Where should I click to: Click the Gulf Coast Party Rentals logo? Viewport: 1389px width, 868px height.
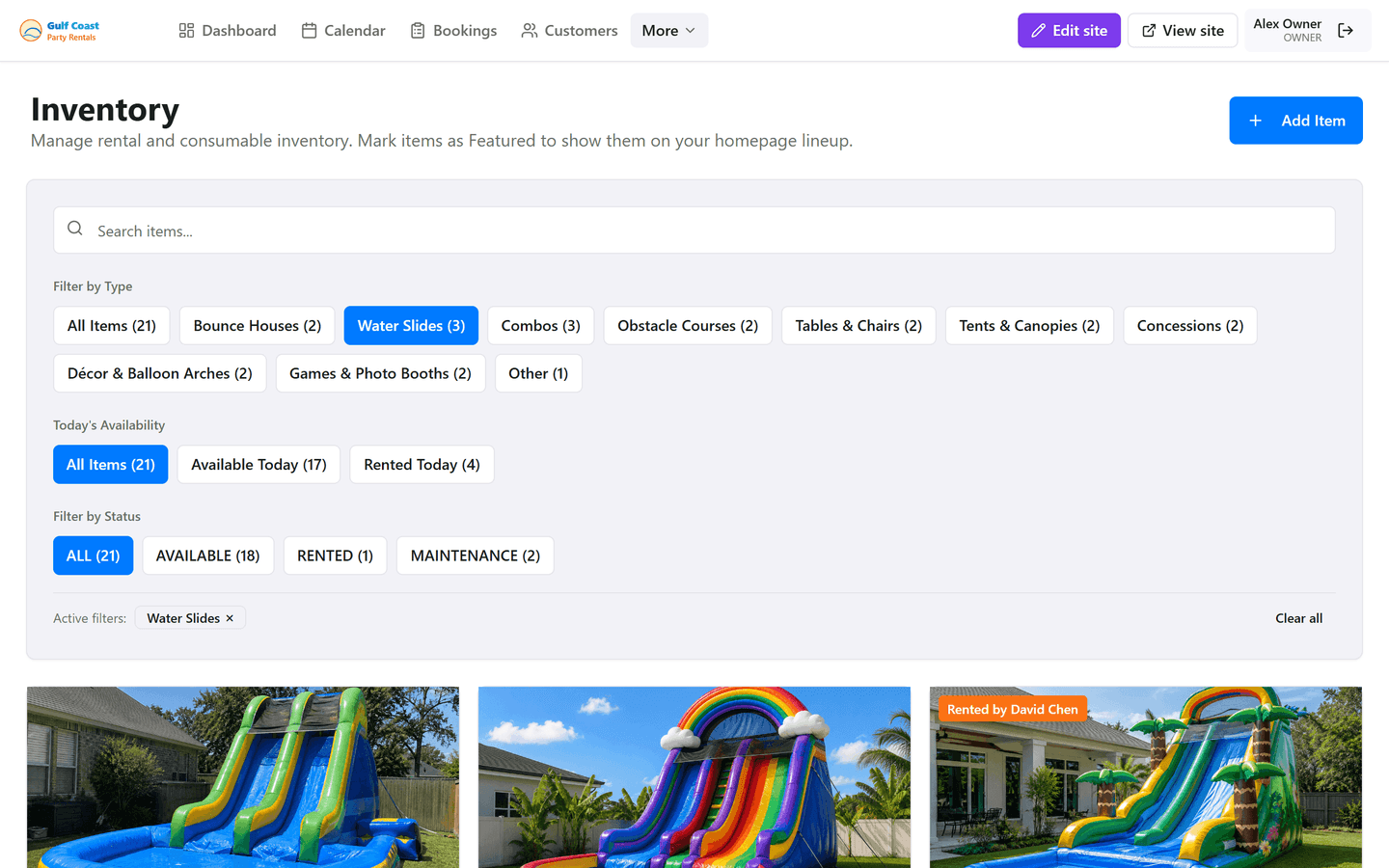point(60,31)
